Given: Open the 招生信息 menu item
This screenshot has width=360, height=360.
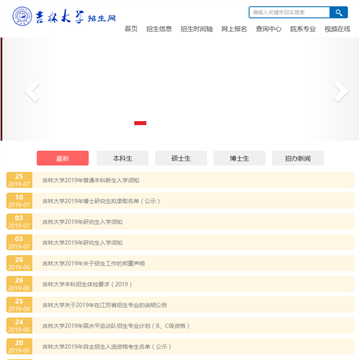Looking at the screenshot, I should 159,29.
